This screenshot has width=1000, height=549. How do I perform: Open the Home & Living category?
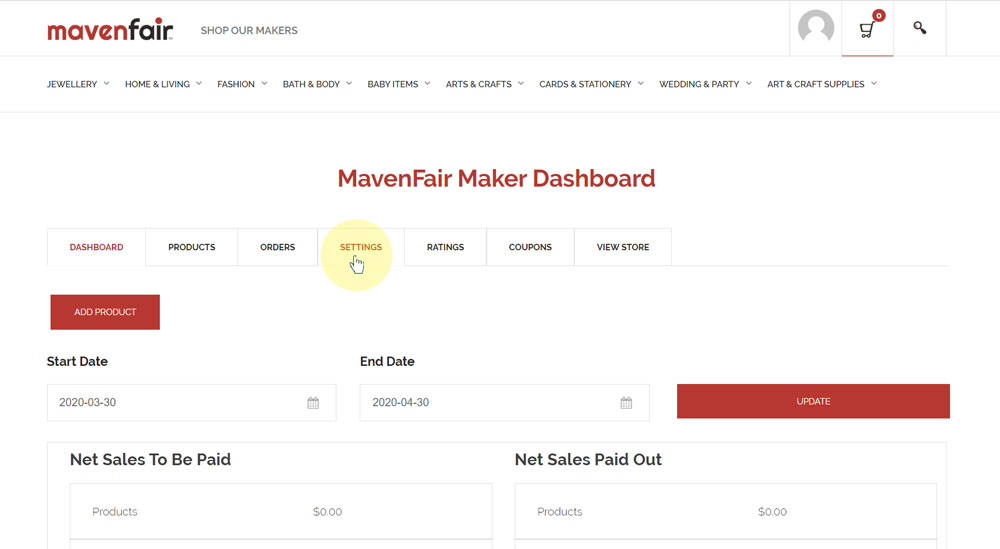[157, 84]
